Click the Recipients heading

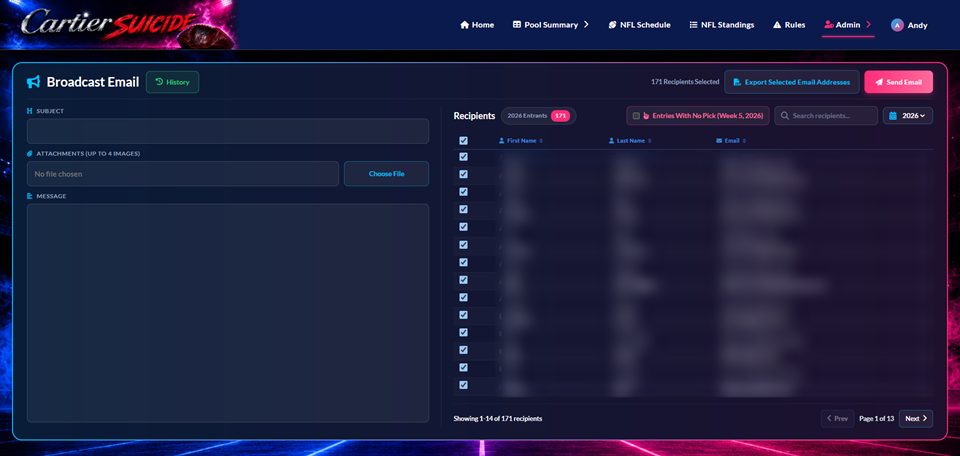pyautogui.click(x=474, y=116)
